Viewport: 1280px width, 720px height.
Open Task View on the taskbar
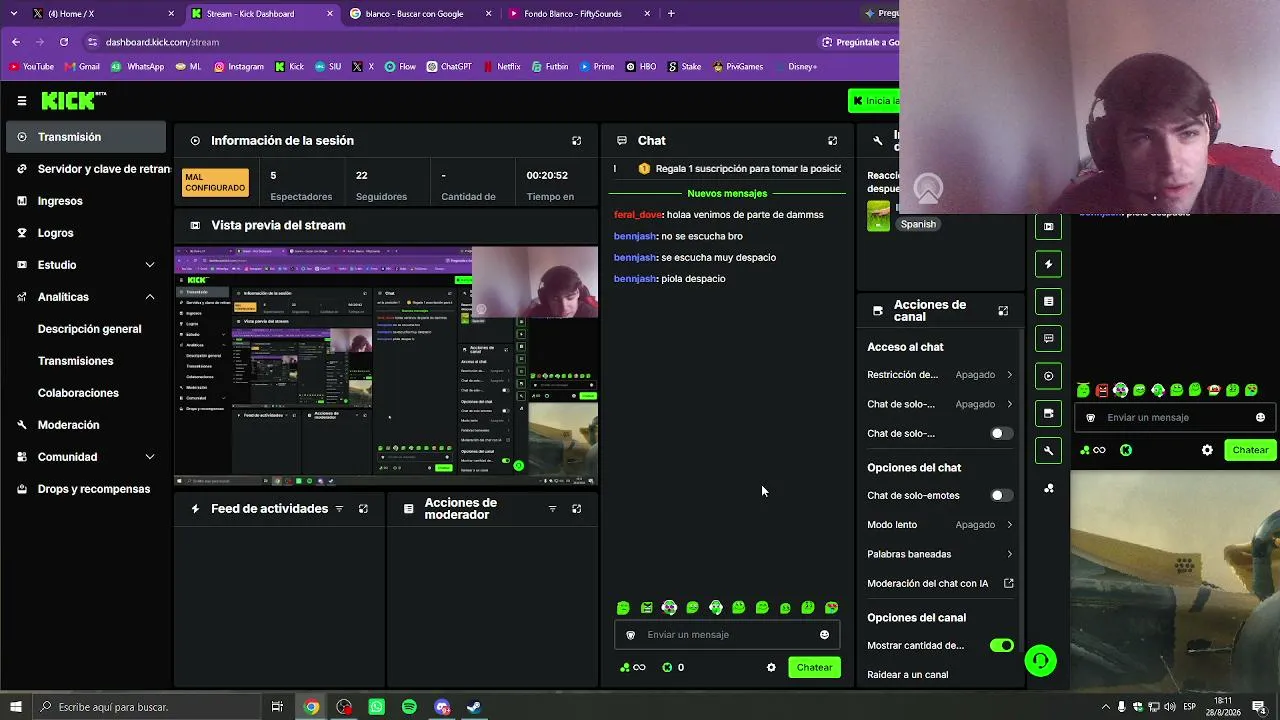[277, 707]
